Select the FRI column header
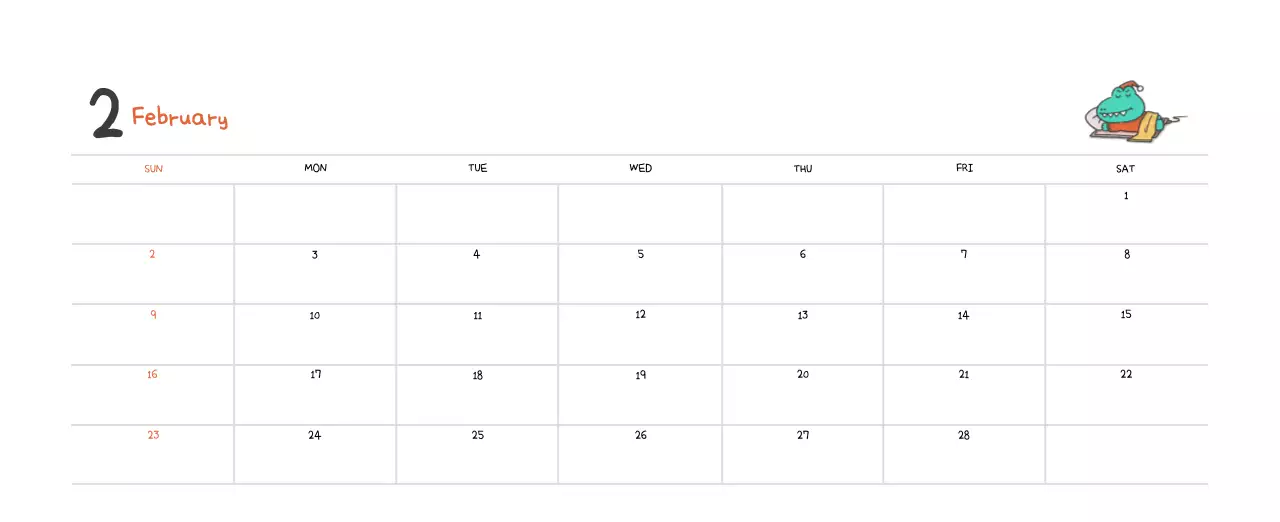1280x522 pixels. coord(964,168)
